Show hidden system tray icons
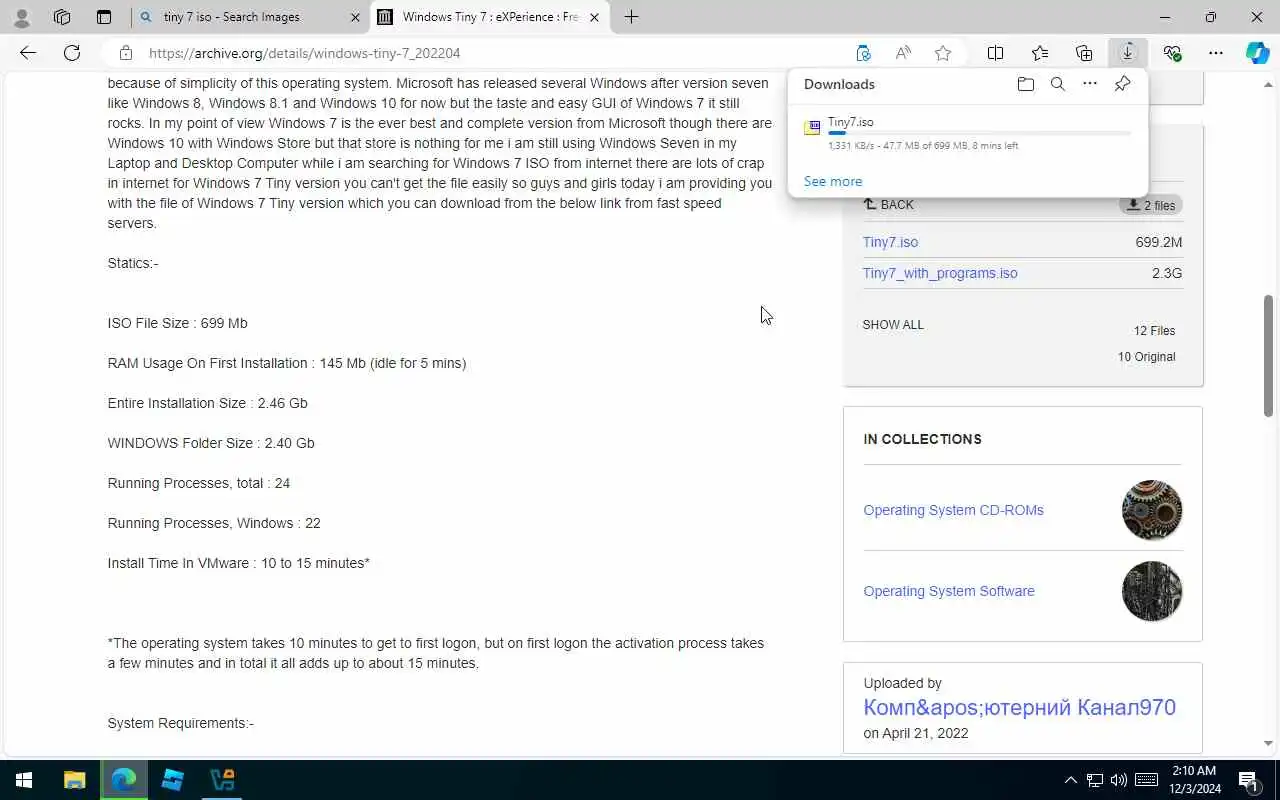The image size is (1280, 800). [x=1070, y=780]
